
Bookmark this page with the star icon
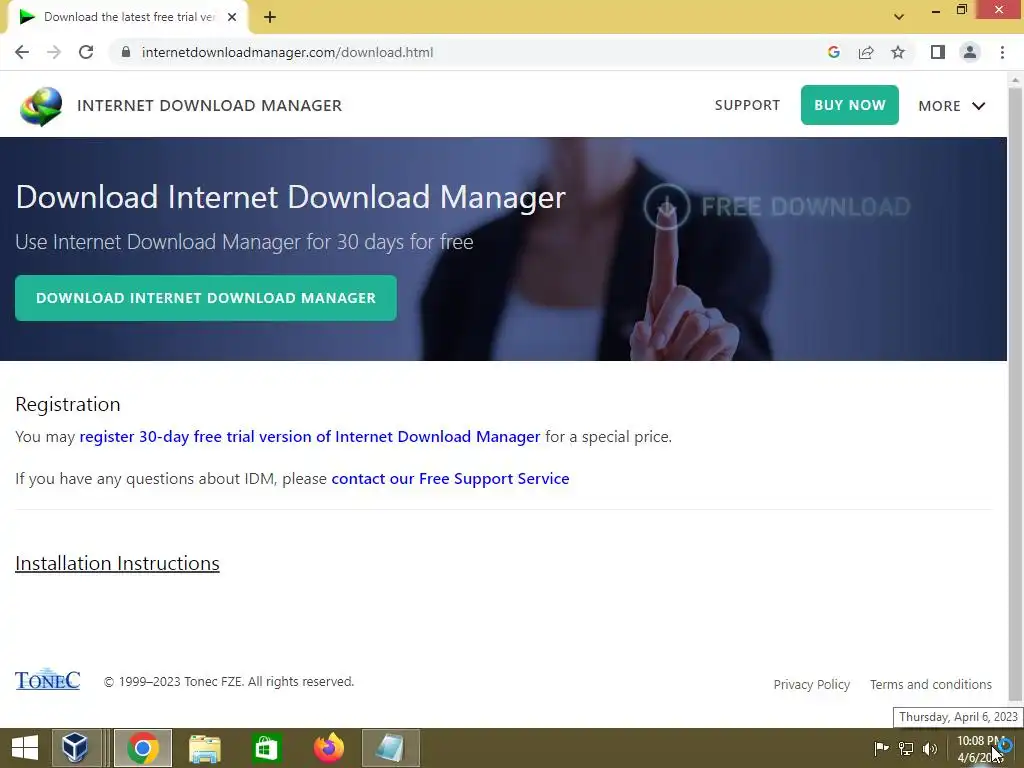coord(898,52)
